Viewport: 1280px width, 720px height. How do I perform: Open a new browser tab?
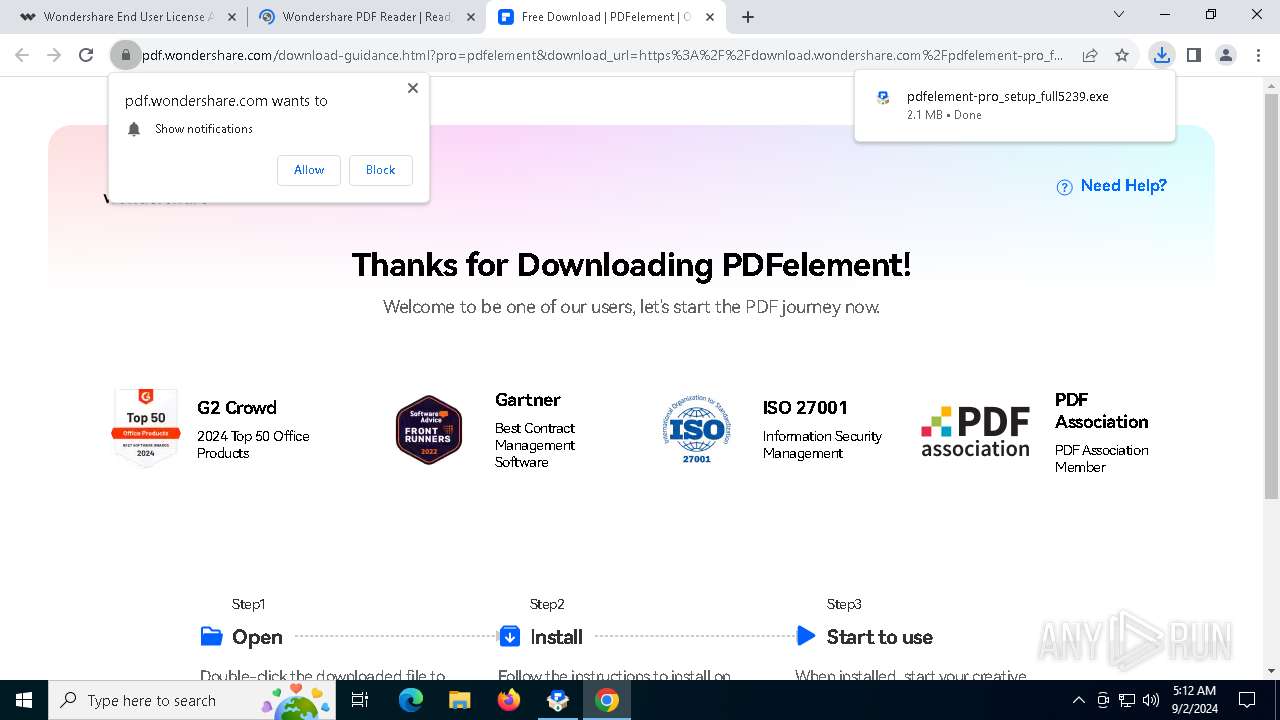coord(748,17)
